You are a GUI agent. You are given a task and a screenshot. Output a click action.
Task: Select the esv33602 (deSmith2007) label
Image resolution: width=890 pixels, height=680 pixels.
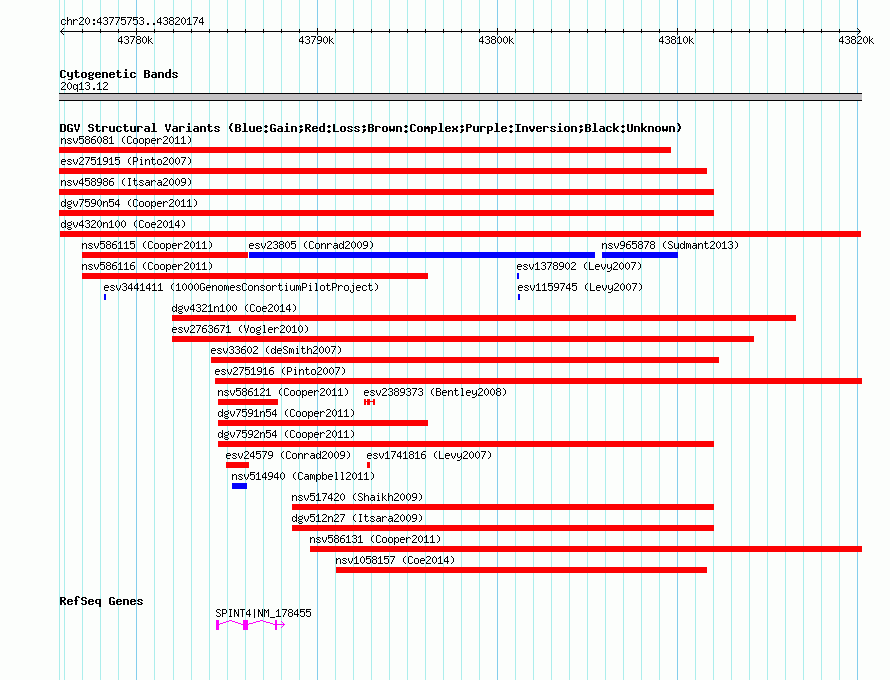[x=276, y=350]
